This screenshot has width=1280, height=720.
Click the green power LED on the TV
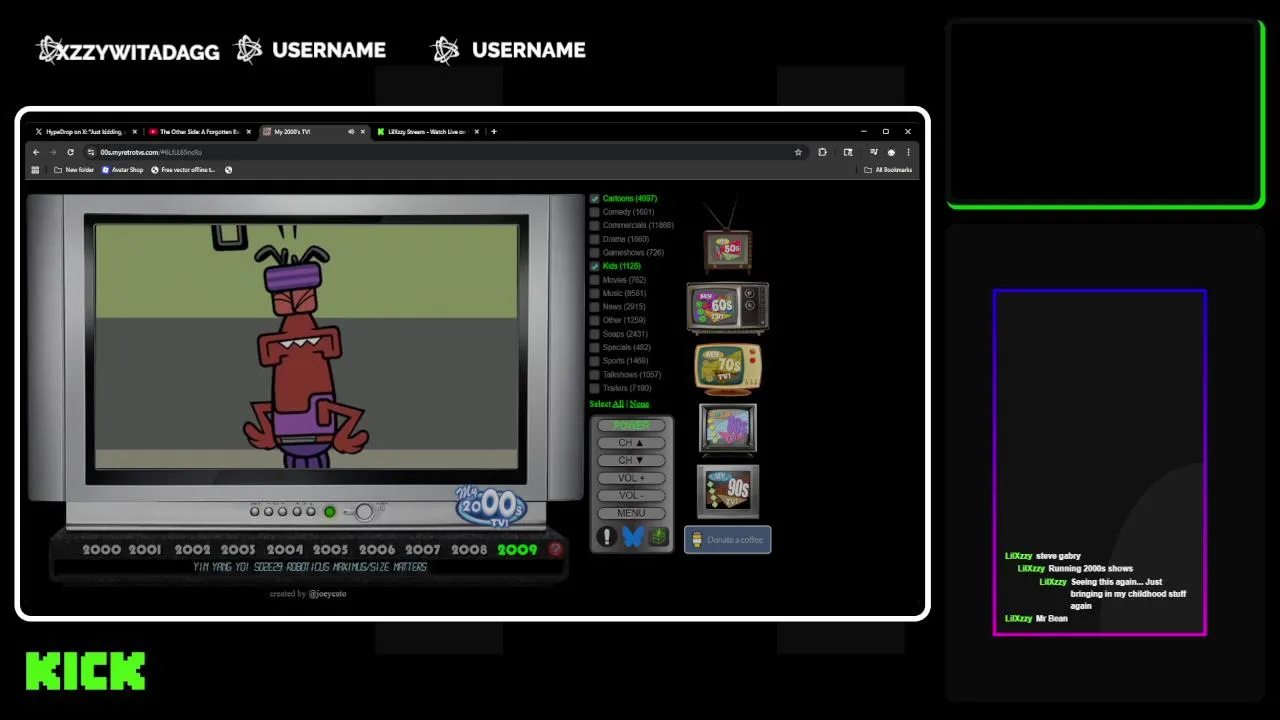coord(329,512)
